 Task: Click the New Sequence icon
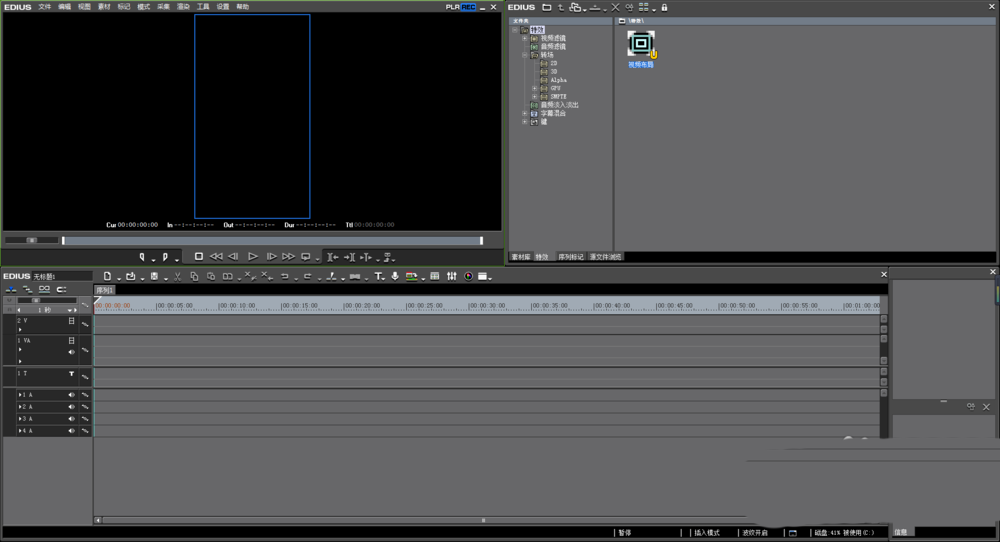coord(107,276)
